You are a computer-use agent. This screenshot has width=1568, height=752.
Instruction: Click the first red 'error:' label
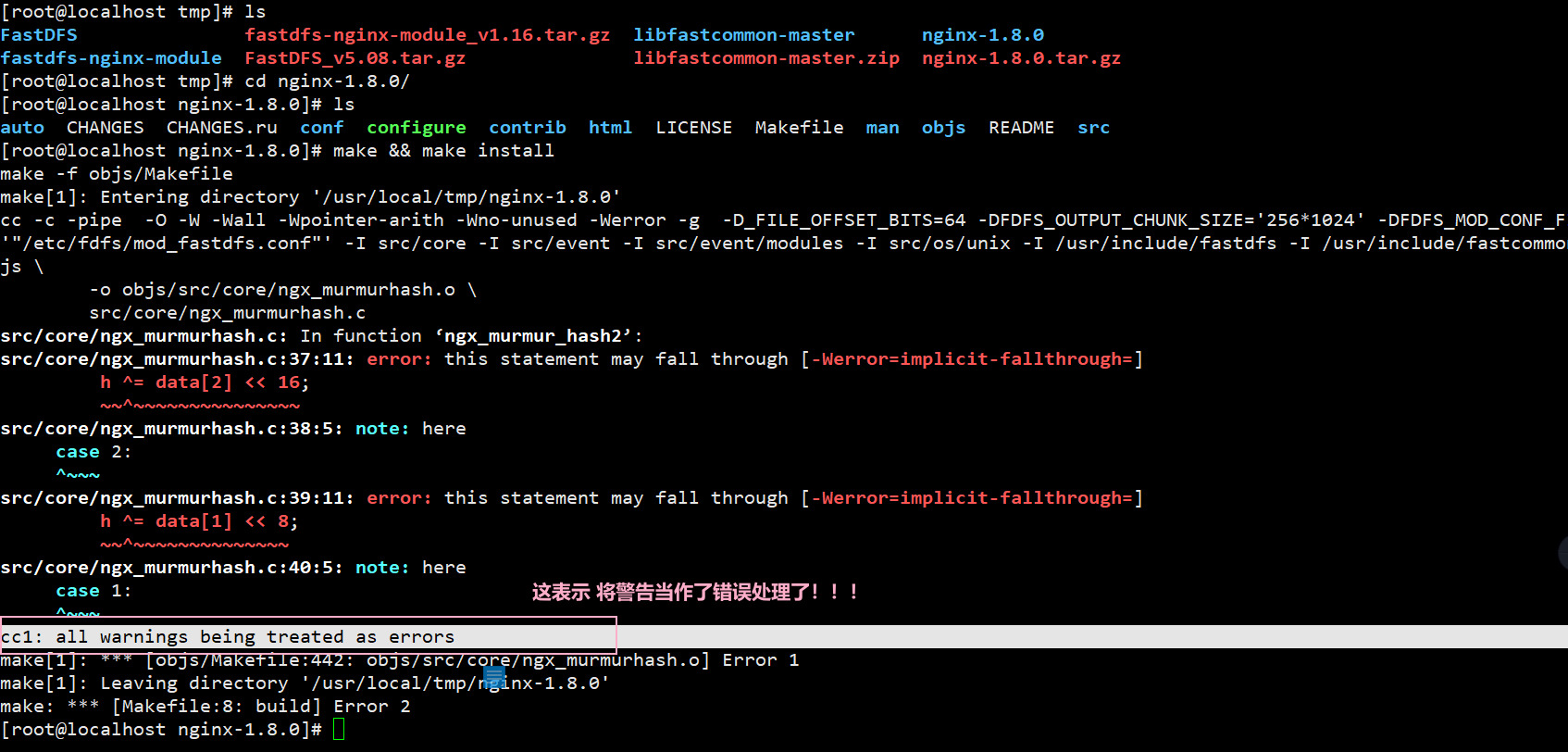click(399, 359)
